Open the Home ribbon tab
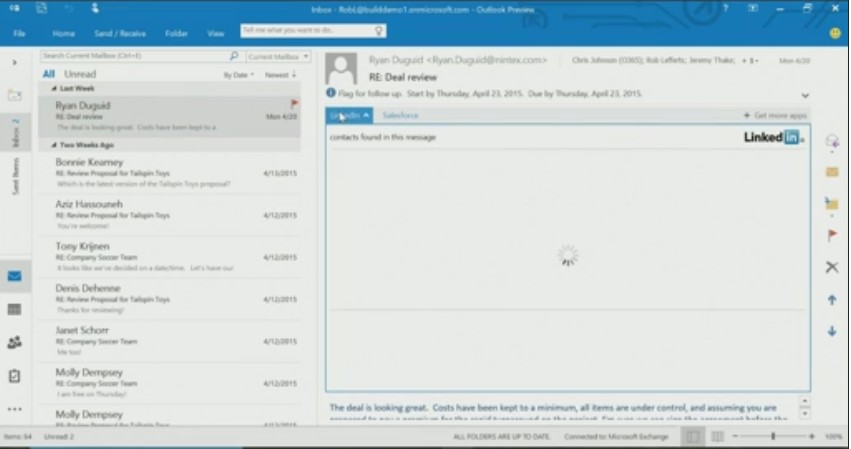Viewport: 851px width, 449px height. [x=63, y=33]
